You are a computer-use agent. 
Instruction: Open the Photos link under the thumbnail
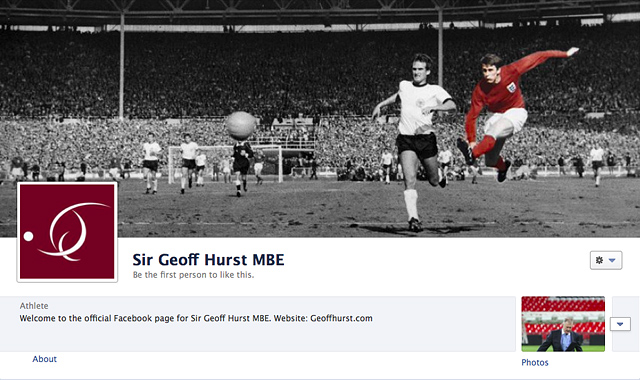(x=535, y=362)
